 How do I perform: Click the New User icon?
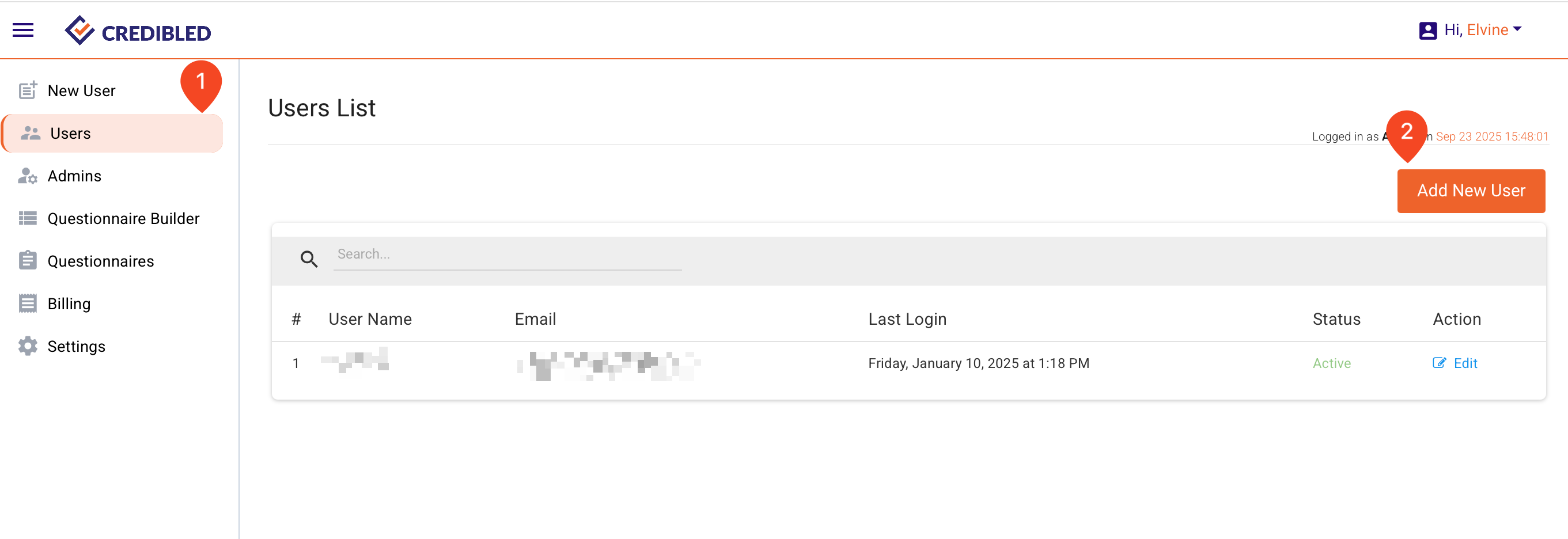(x=28, y=90)
